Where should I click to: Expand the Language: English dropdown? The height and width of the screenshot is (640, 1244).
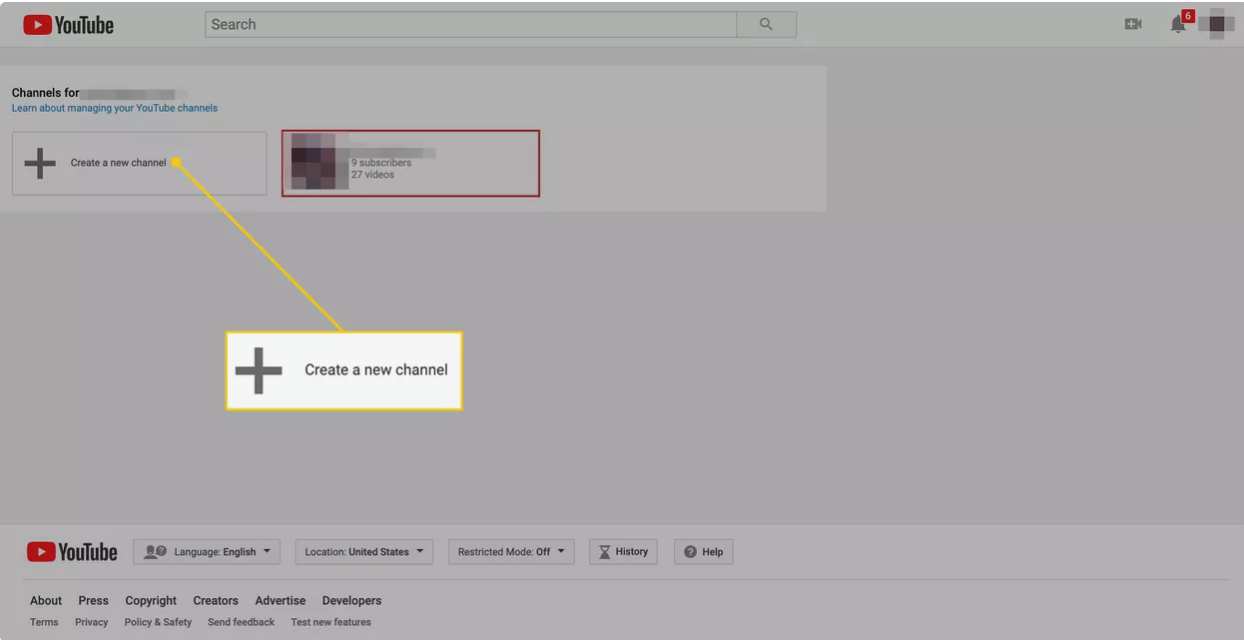tap(207, 552)
